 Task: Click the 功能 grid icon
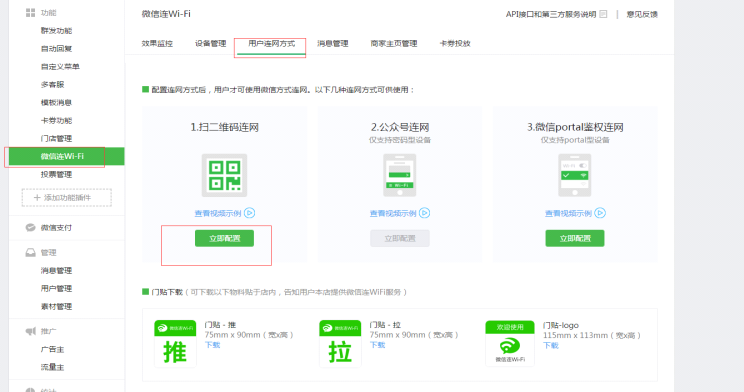tap(30, 13)
